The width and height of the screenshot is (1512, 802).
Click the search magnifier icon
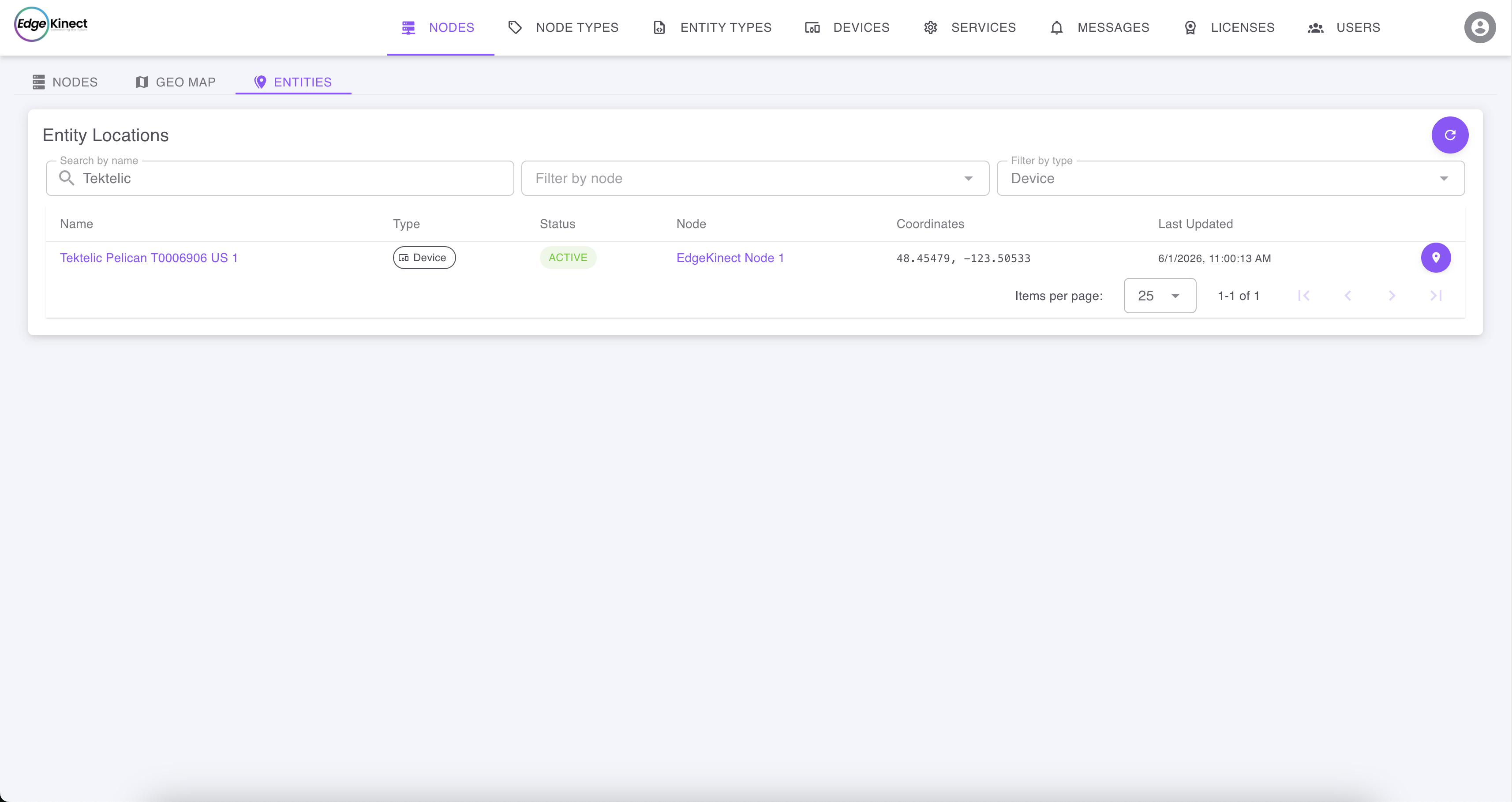[x=67, y=179]
